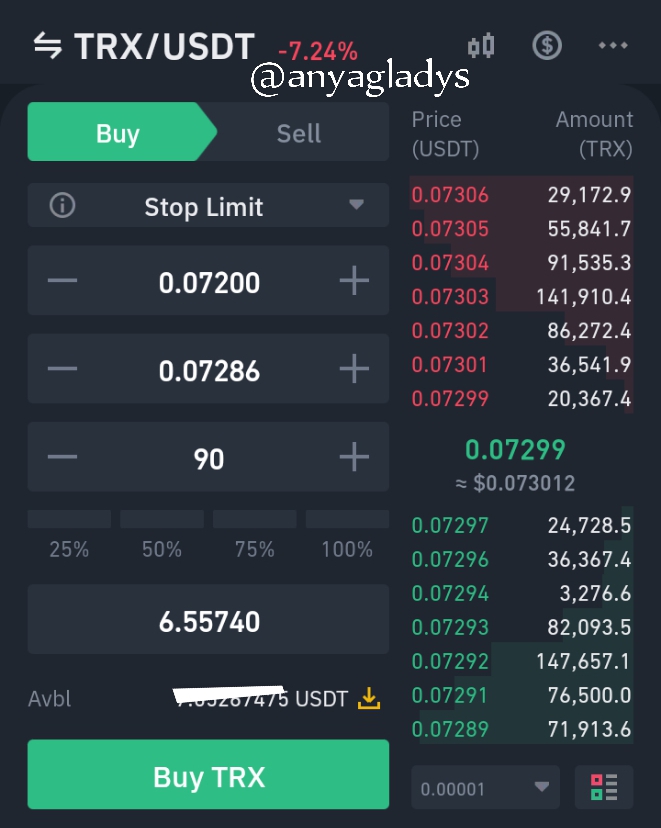Open the candlestick chart view
This screenshot has height=828, width=661.
[481, 46]
